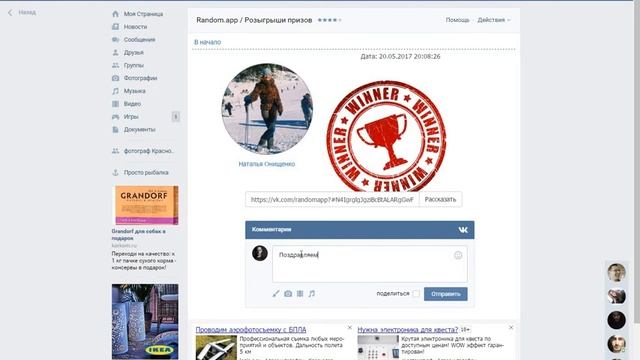Click the Помощь link
The image size is (640, 360).
tap(458, 20)
